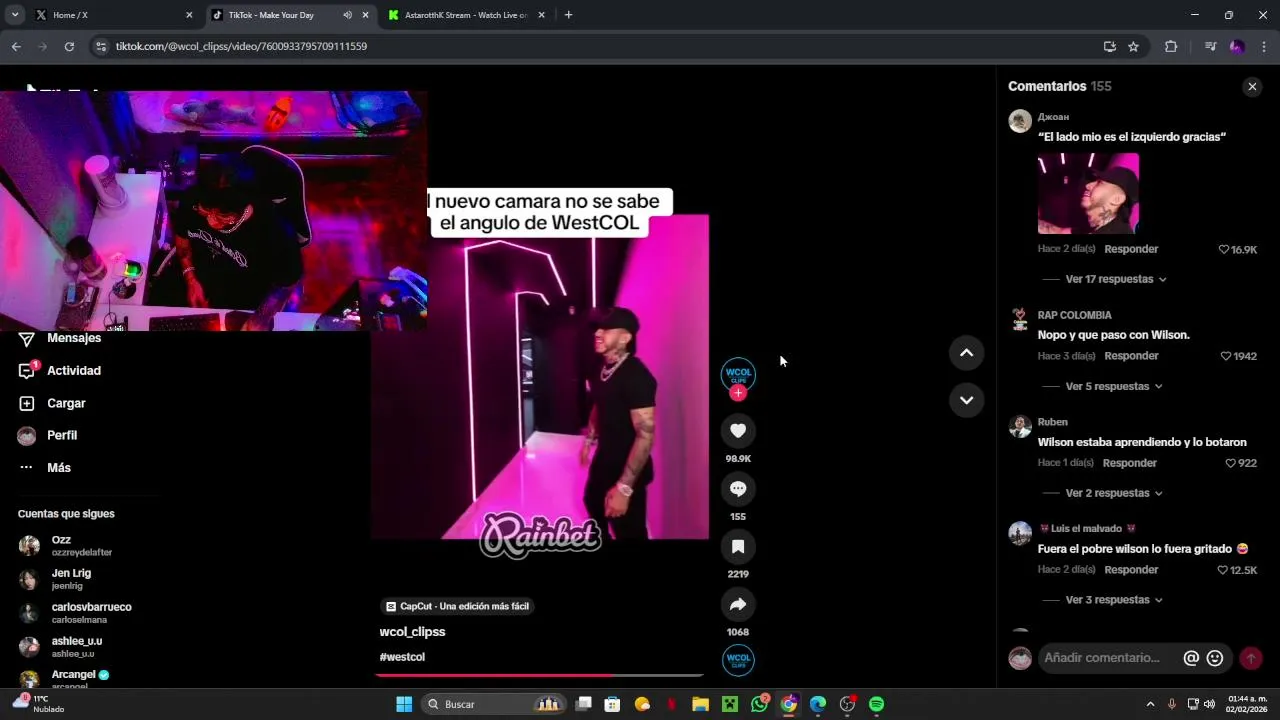Open Chrome three-dot menu

coord(1264,46)
